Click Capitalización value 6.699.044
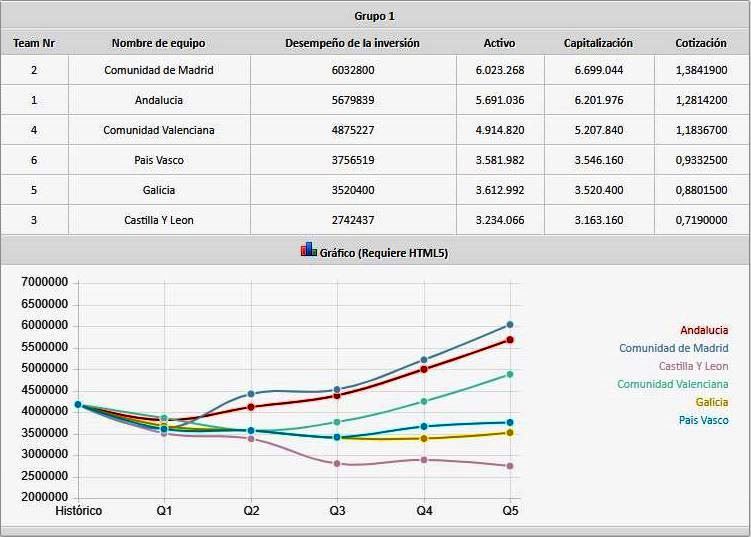 599,70
